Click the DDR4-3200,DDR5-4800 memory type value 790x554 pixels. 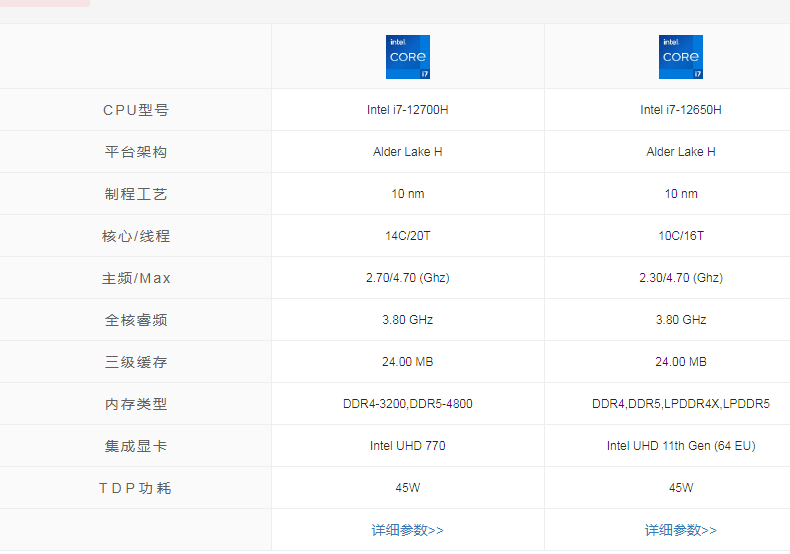click(x=407, y=404)
